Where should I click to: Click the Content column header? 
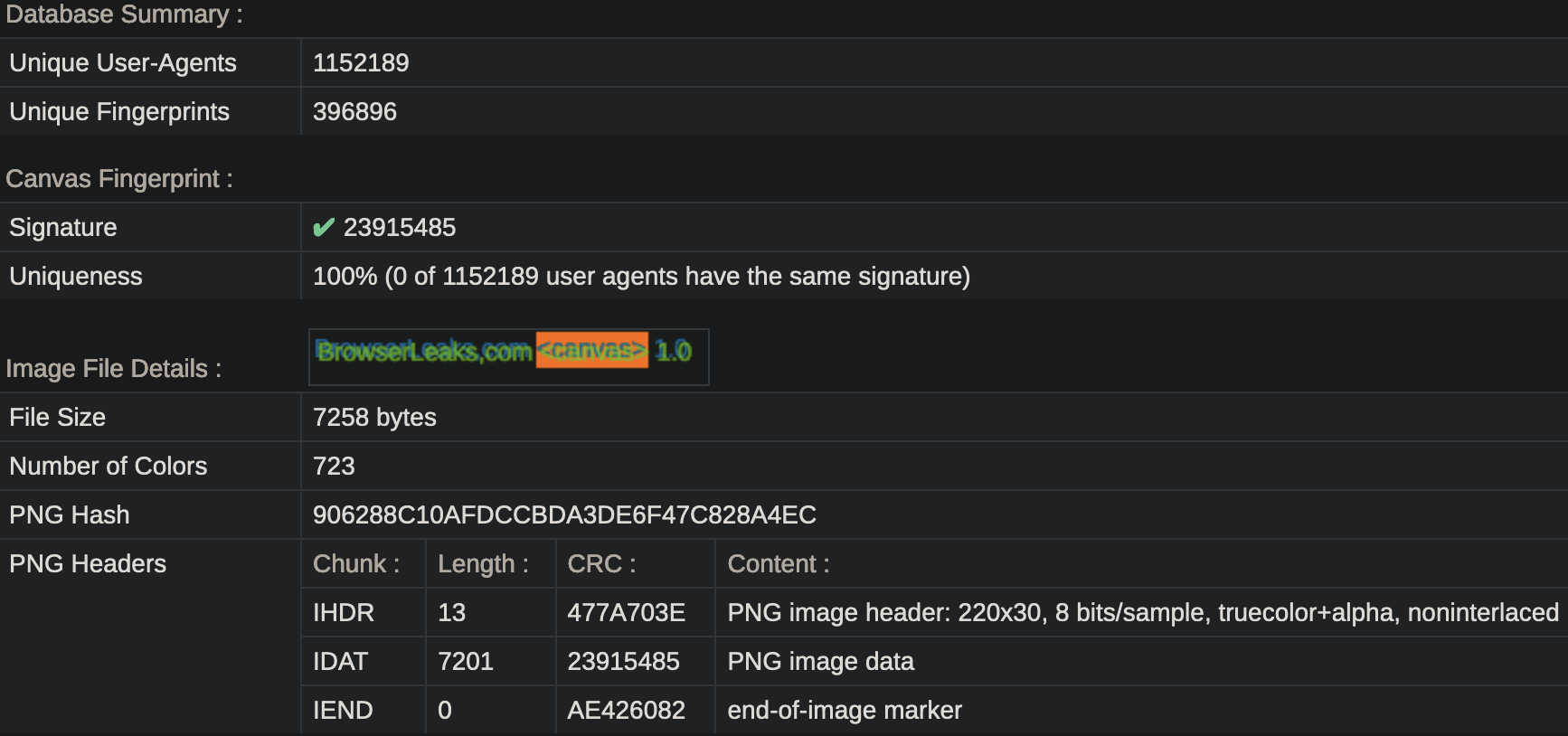[x=779, y=564]
